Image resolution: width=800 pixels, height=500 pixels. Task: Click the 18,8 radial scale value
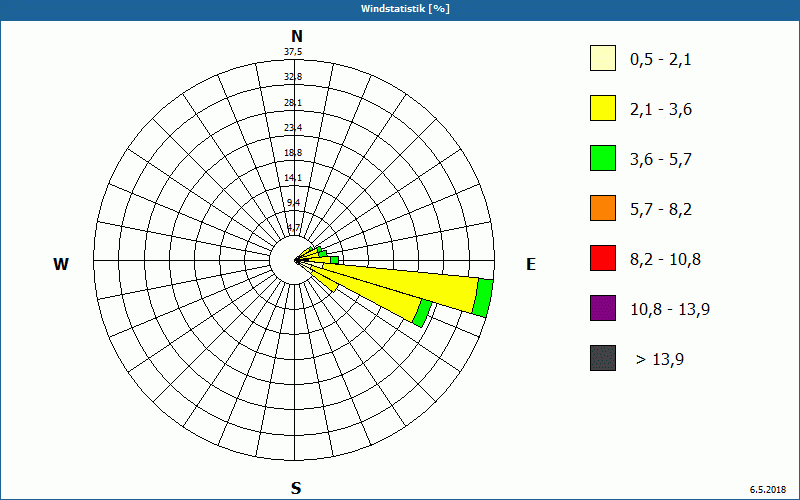tap(293, 152)
